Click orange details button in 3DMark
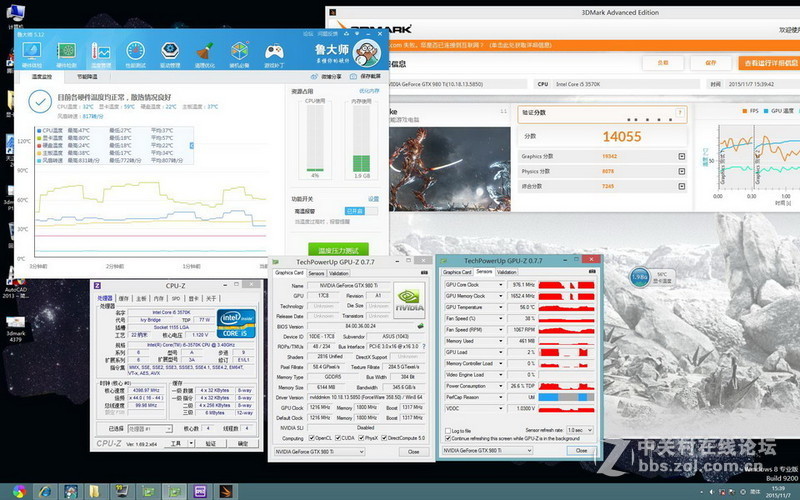This screenshot has width=800, height=500. tap(768, 63)
